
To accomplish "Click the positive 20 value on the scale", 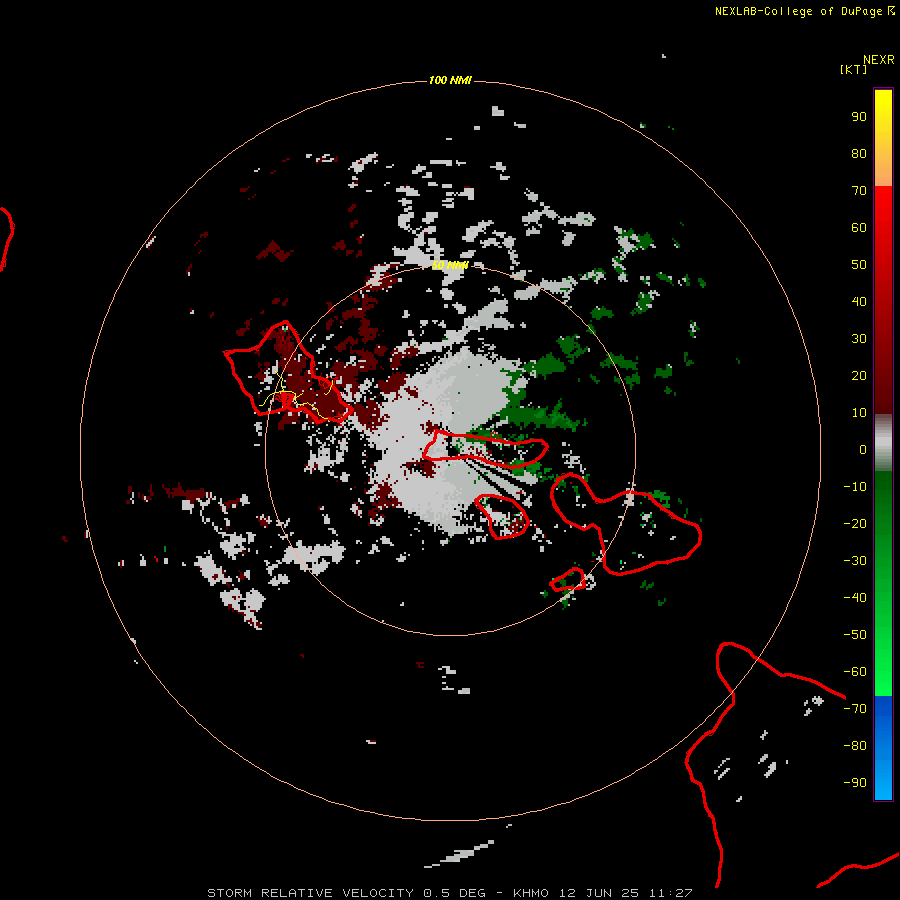I will [x=859, y=375].
